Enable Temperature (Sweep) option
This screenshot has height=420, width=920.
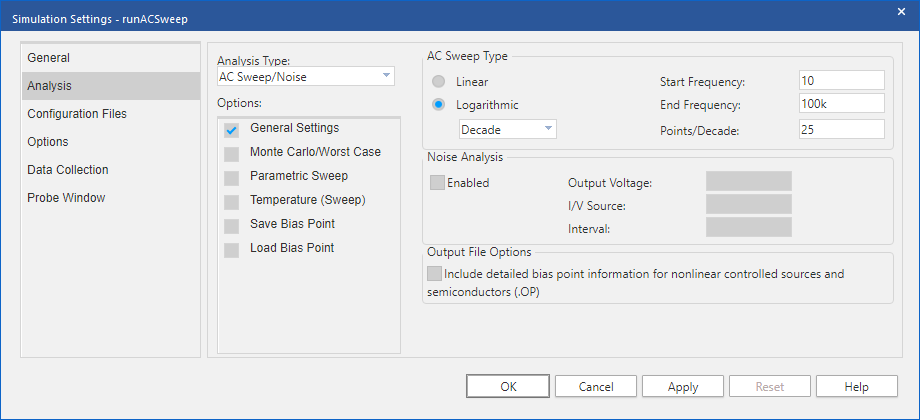tap(232, 202)
